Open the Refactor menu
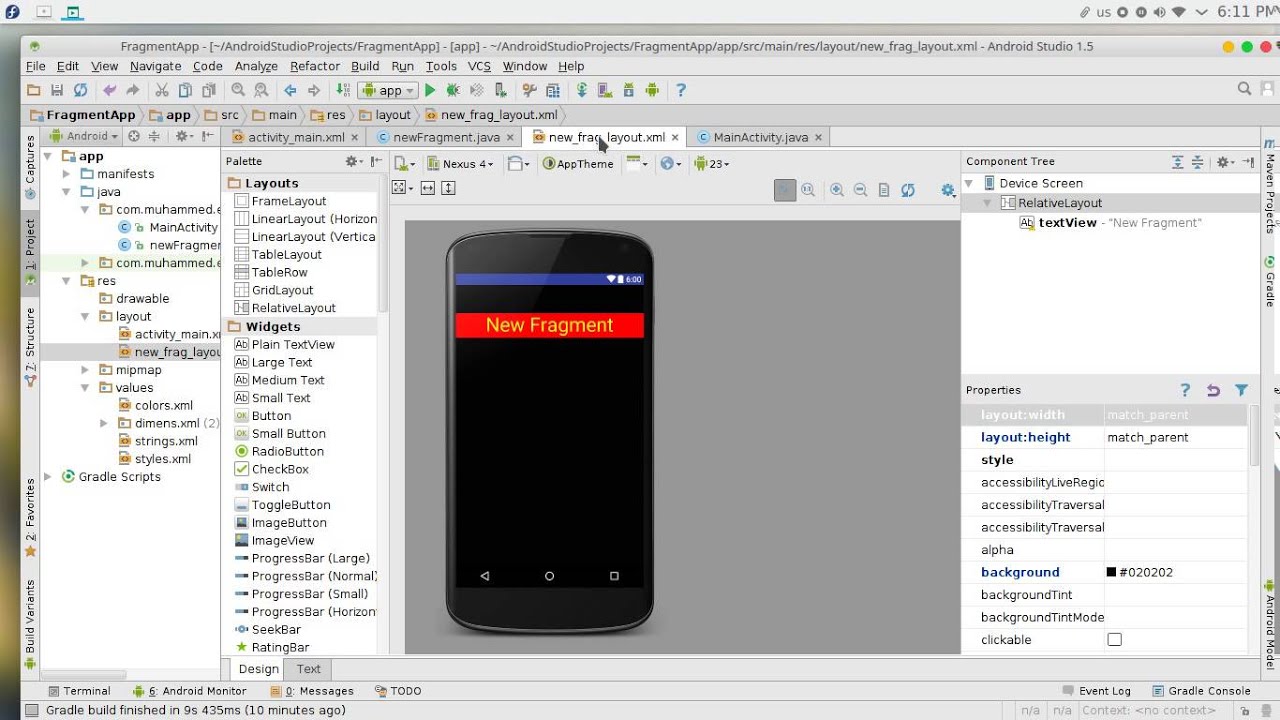The image size is (1280, 720). pyautogui.click(x=314, y=66)
